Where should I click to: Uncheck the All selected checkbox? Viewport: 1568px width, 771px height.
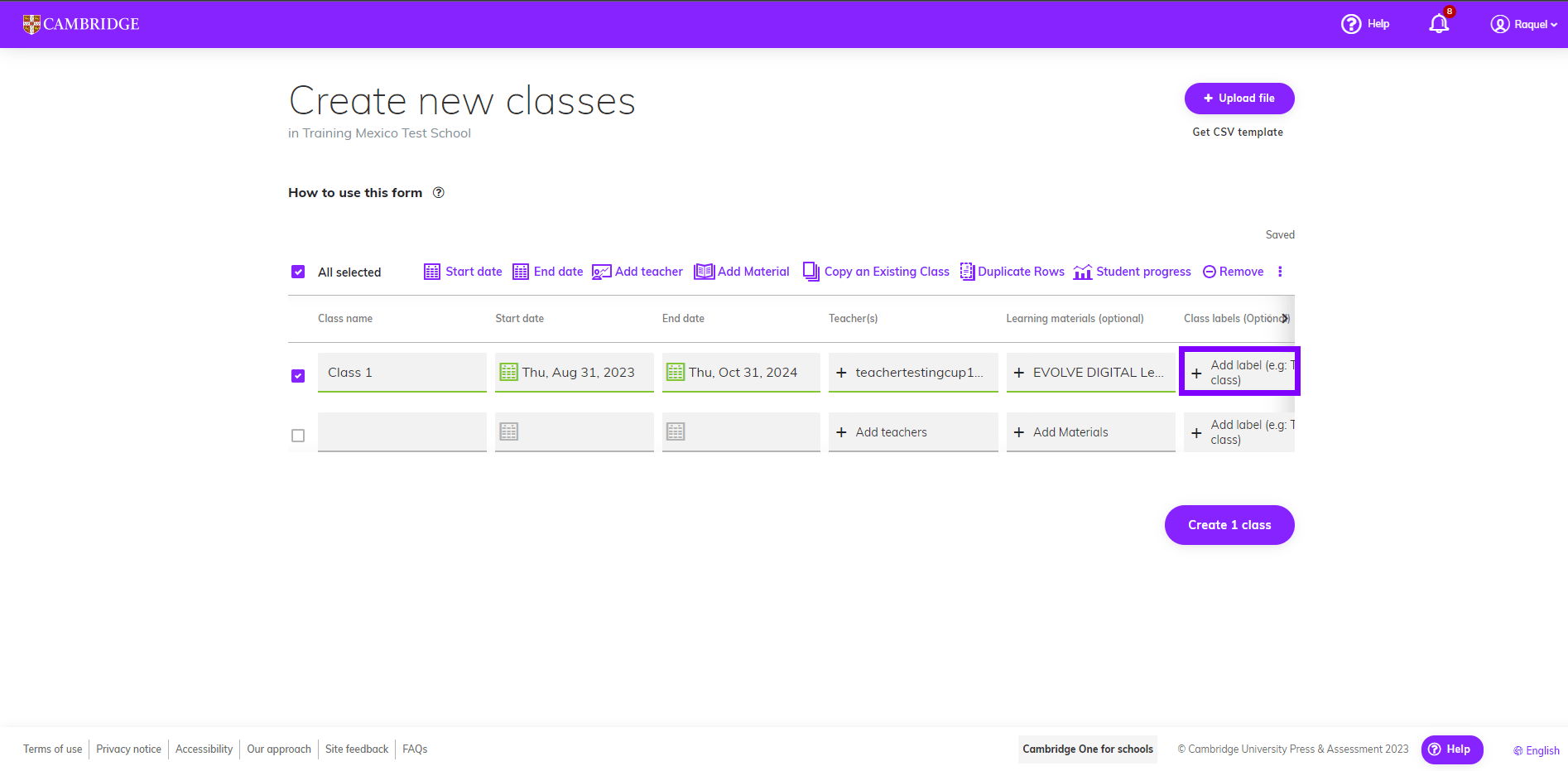tap(297, 272)
